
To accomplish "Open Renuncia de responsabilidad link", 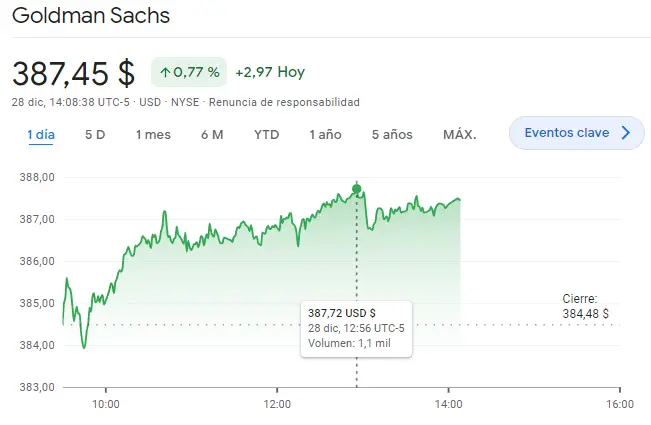I will 284,102.
